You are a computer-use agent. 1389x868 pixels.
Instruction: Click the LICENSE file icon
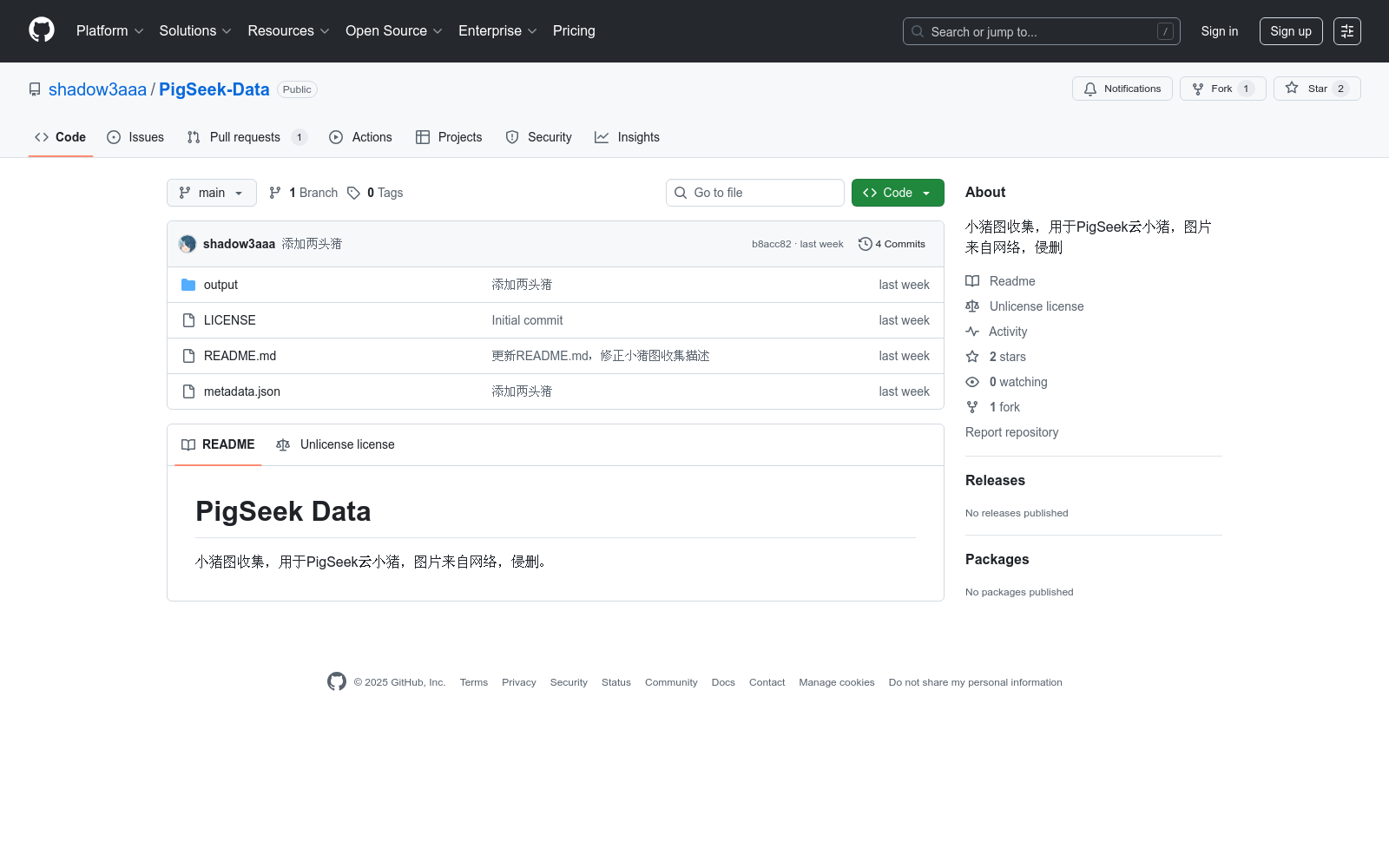click(188, 320)
